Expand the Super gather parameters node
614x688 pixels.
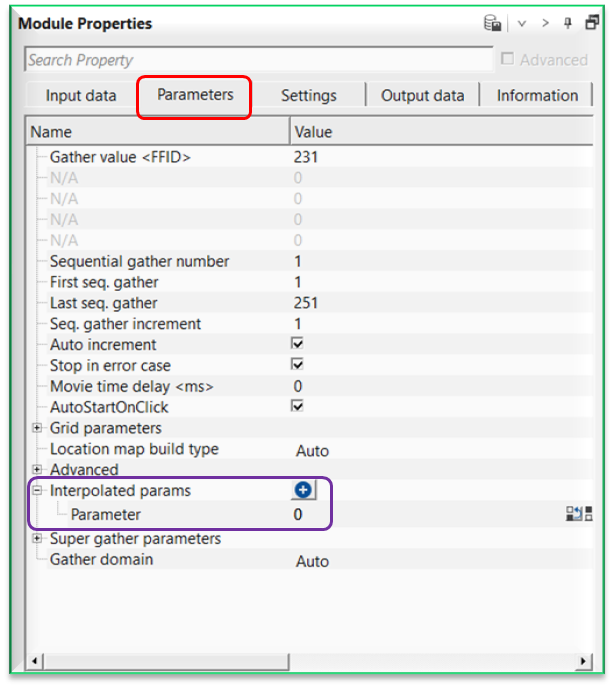pyautogui.click(x=37, y=538)
